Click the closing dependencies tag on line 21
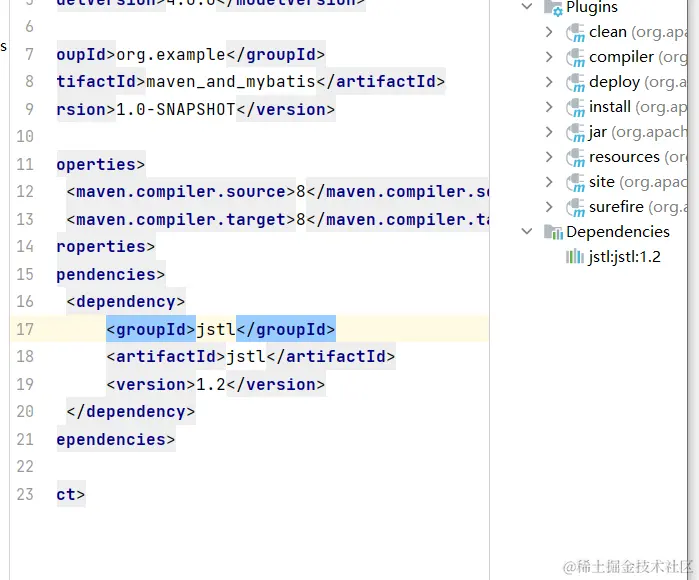This screenshot has width=699, height=580. point(116,440)
